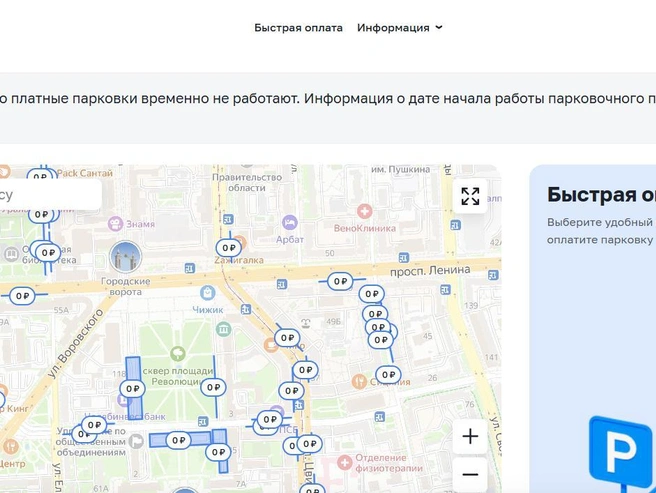Click the library icon near библиотека
656x493 pixels.
pyautogui.click(x=11, y=254)
